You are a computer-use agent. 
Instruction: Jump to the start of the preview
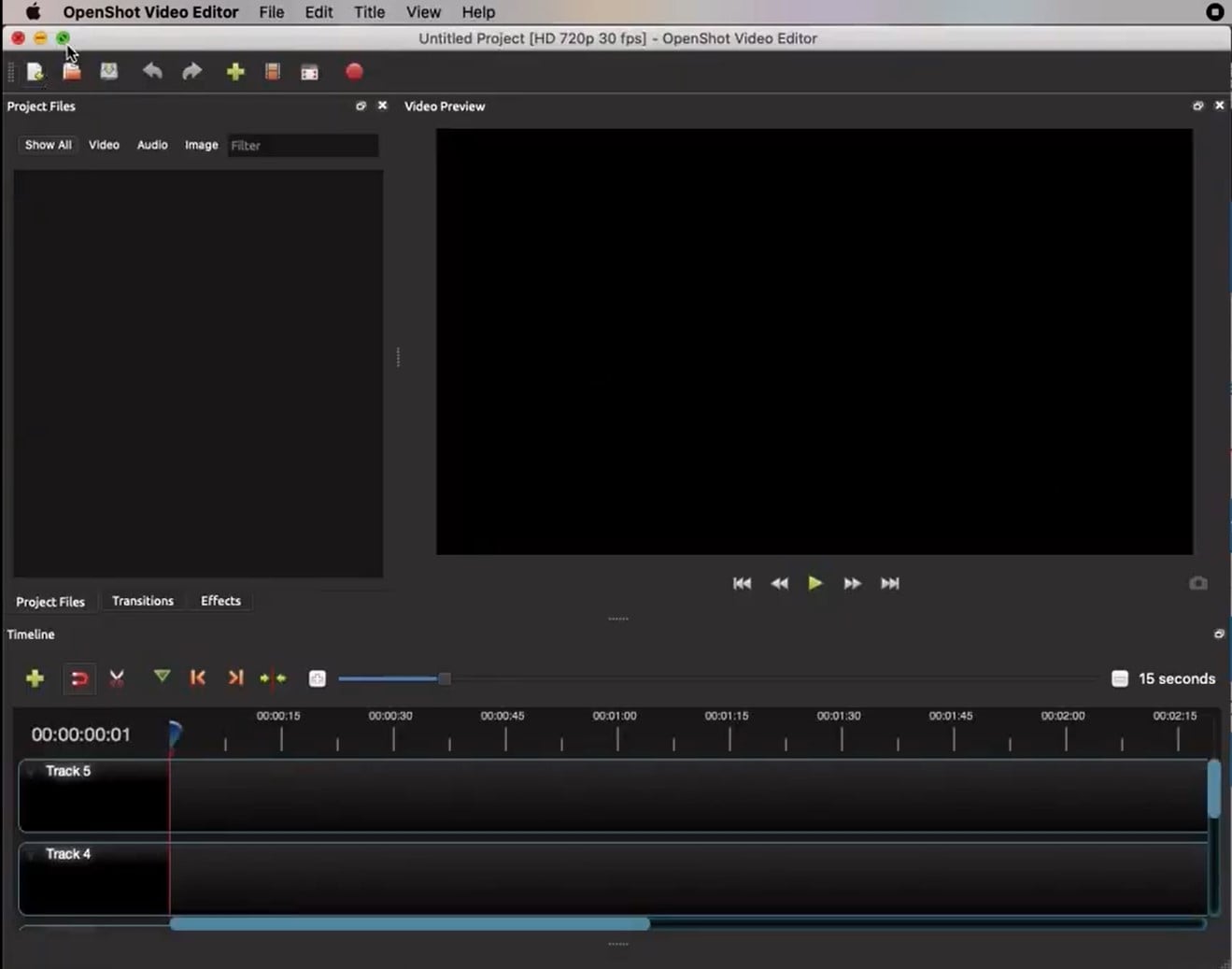pos(742,583)
